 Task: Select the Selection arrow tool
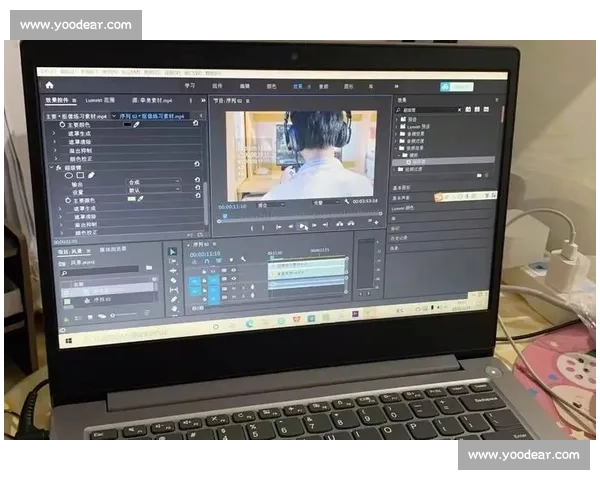tap(173, 251)
